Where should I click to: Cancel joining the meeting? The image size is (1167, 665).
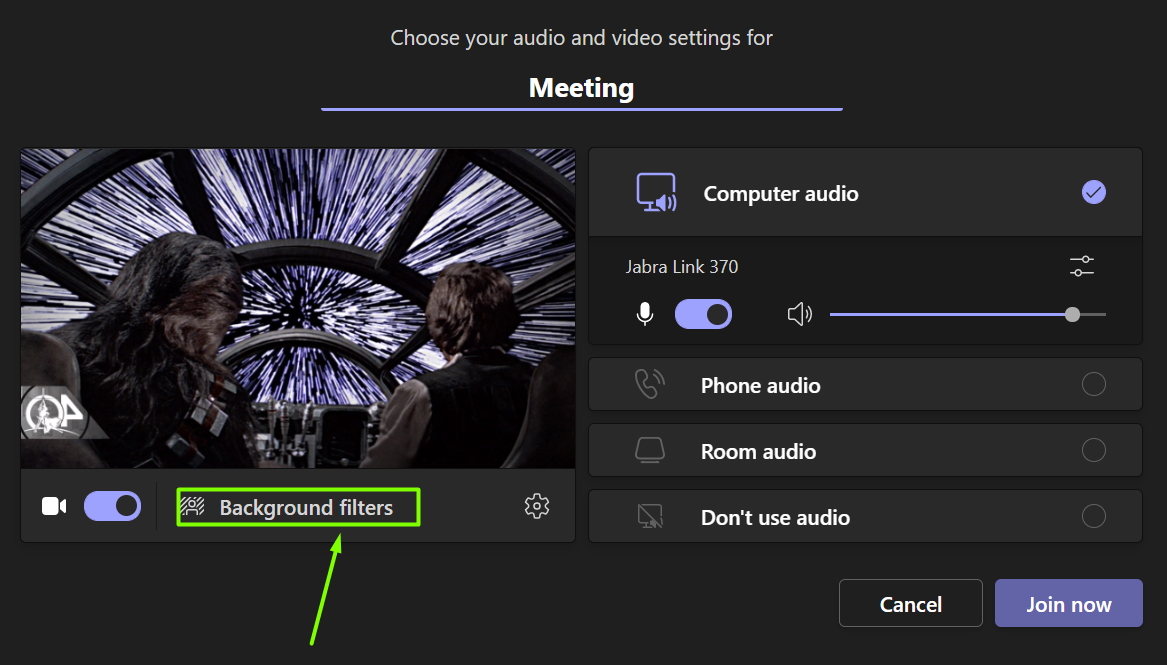911,603
